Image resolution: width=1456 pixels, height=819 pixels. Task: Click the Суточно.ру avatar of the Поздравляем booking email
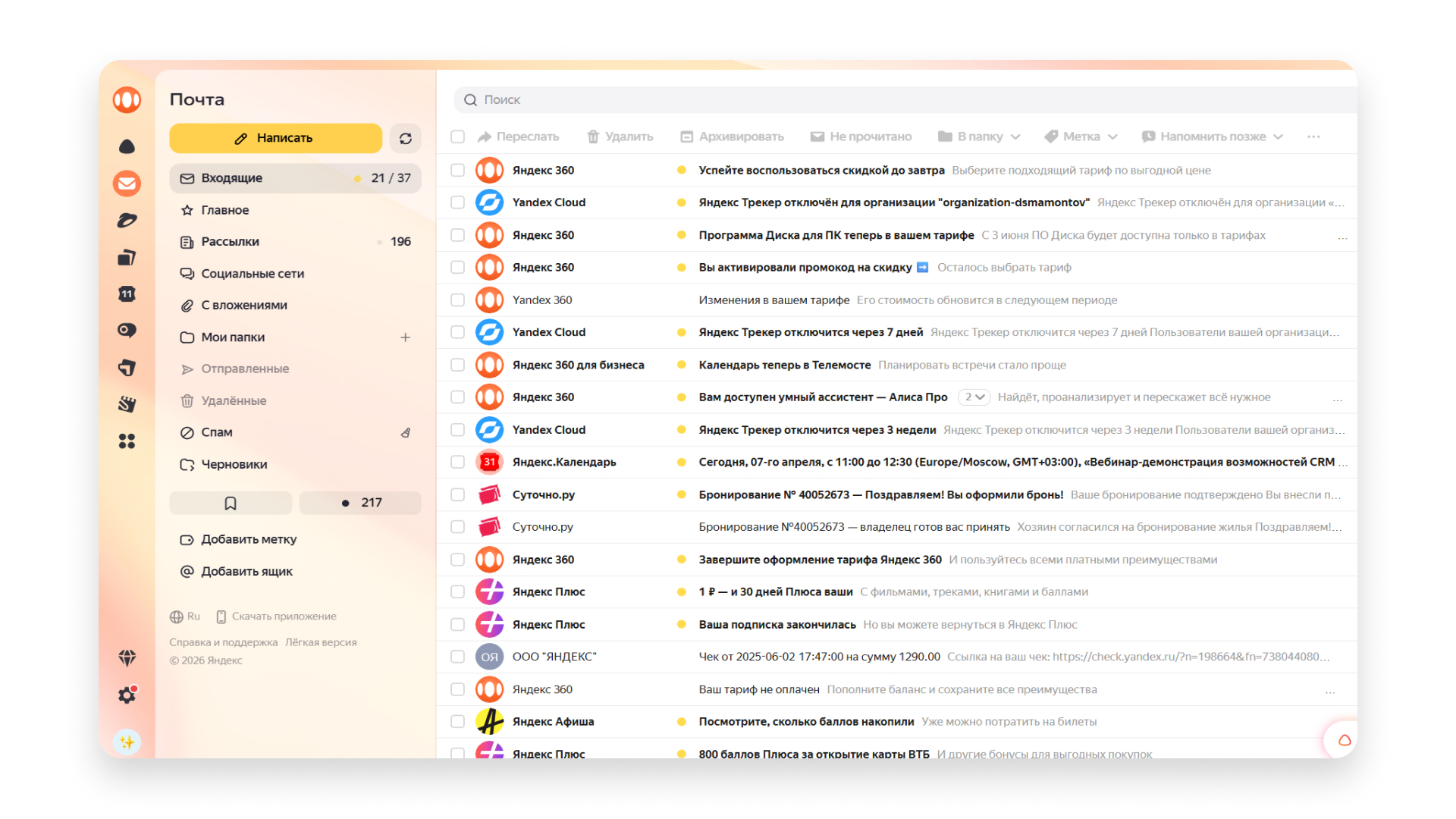click(x=489, y=494)
